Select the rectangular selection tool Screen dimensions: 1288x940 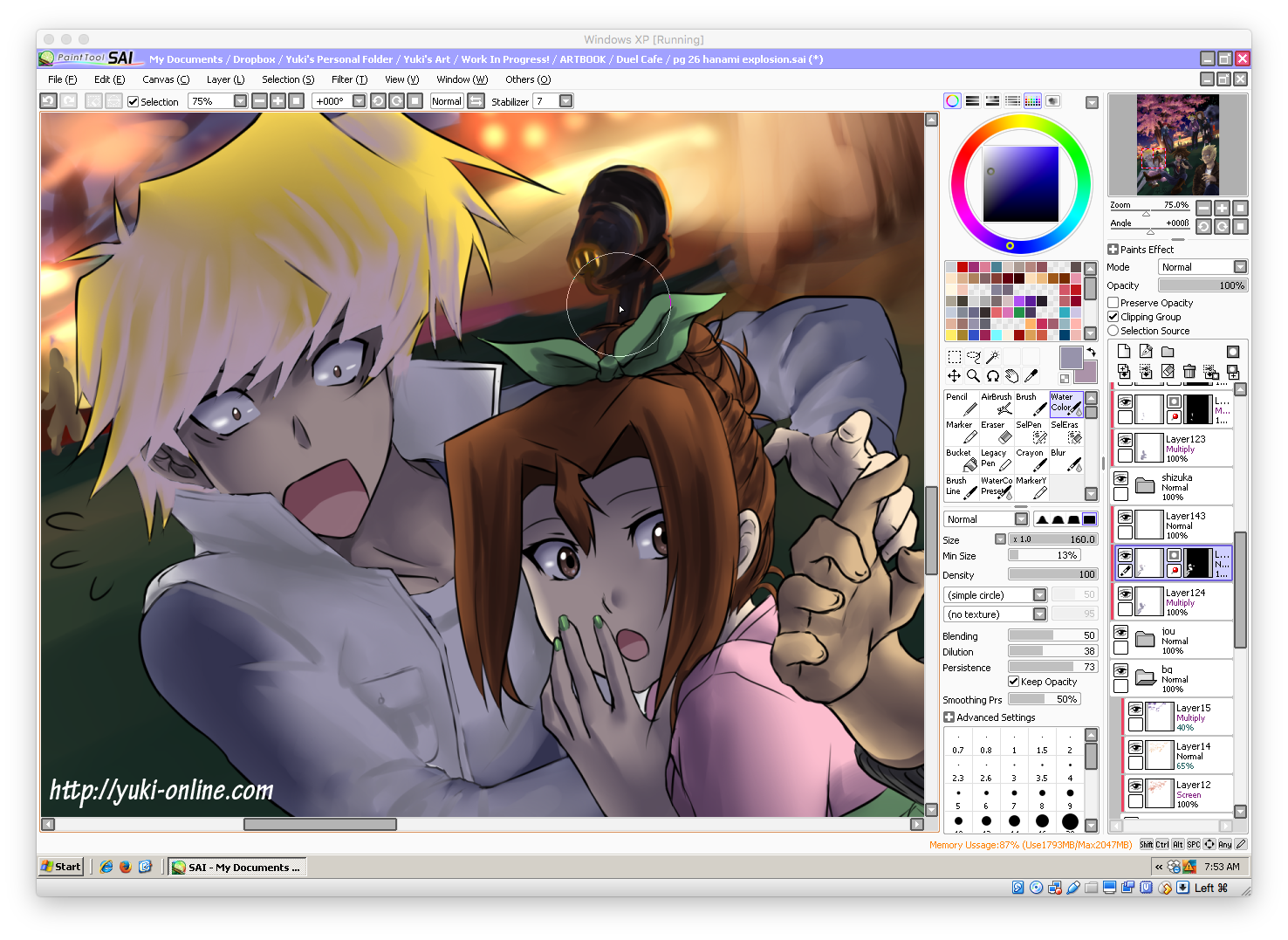(955, 356)
